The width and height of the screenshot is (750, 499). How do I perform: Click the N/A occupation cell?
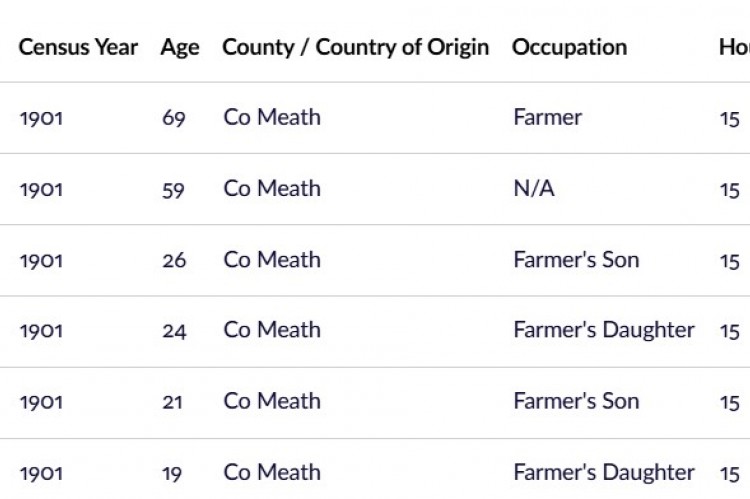click(533, 189)
